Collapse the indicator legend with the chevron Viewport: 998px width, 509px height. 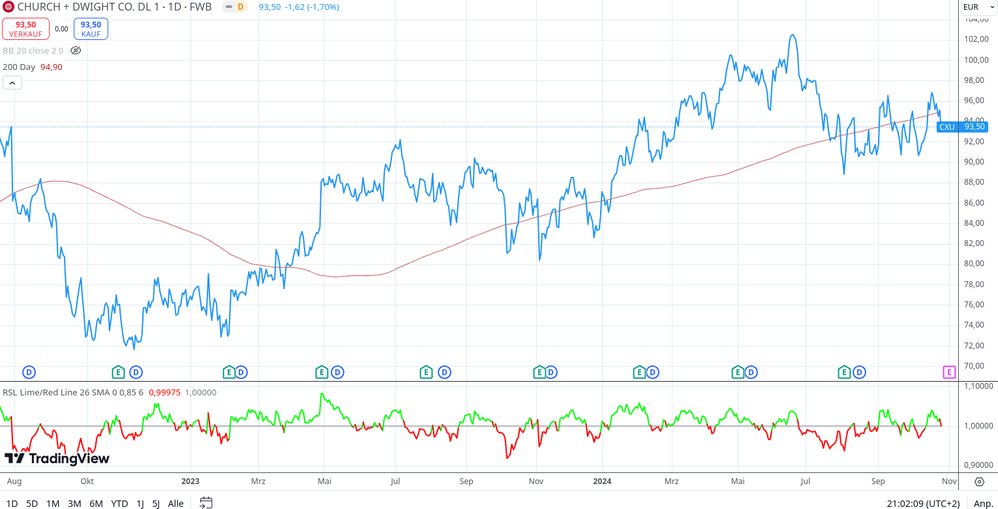click(12, 83)
